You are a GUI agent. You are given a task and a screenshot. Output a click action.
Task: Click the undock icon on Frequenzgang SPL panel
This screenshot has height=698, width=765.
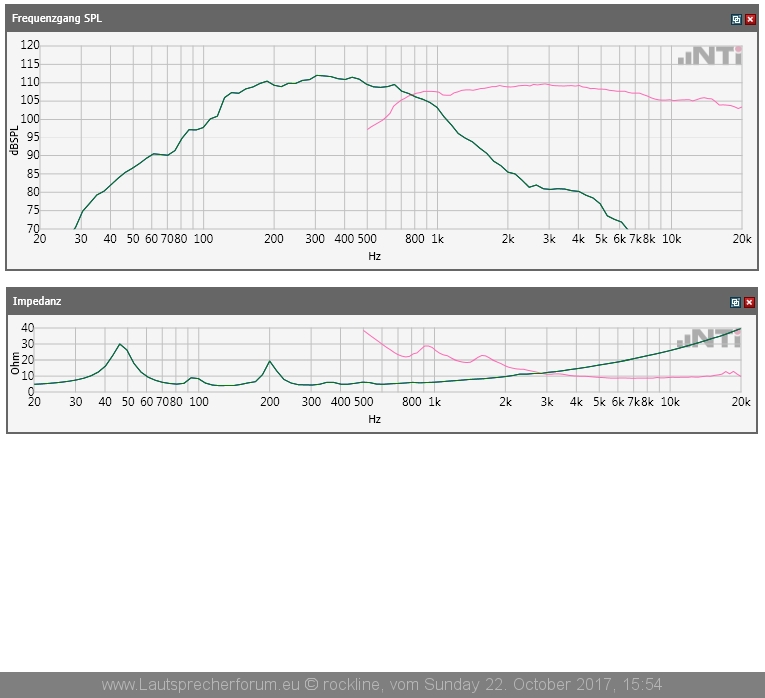click(x=736, y=19)
